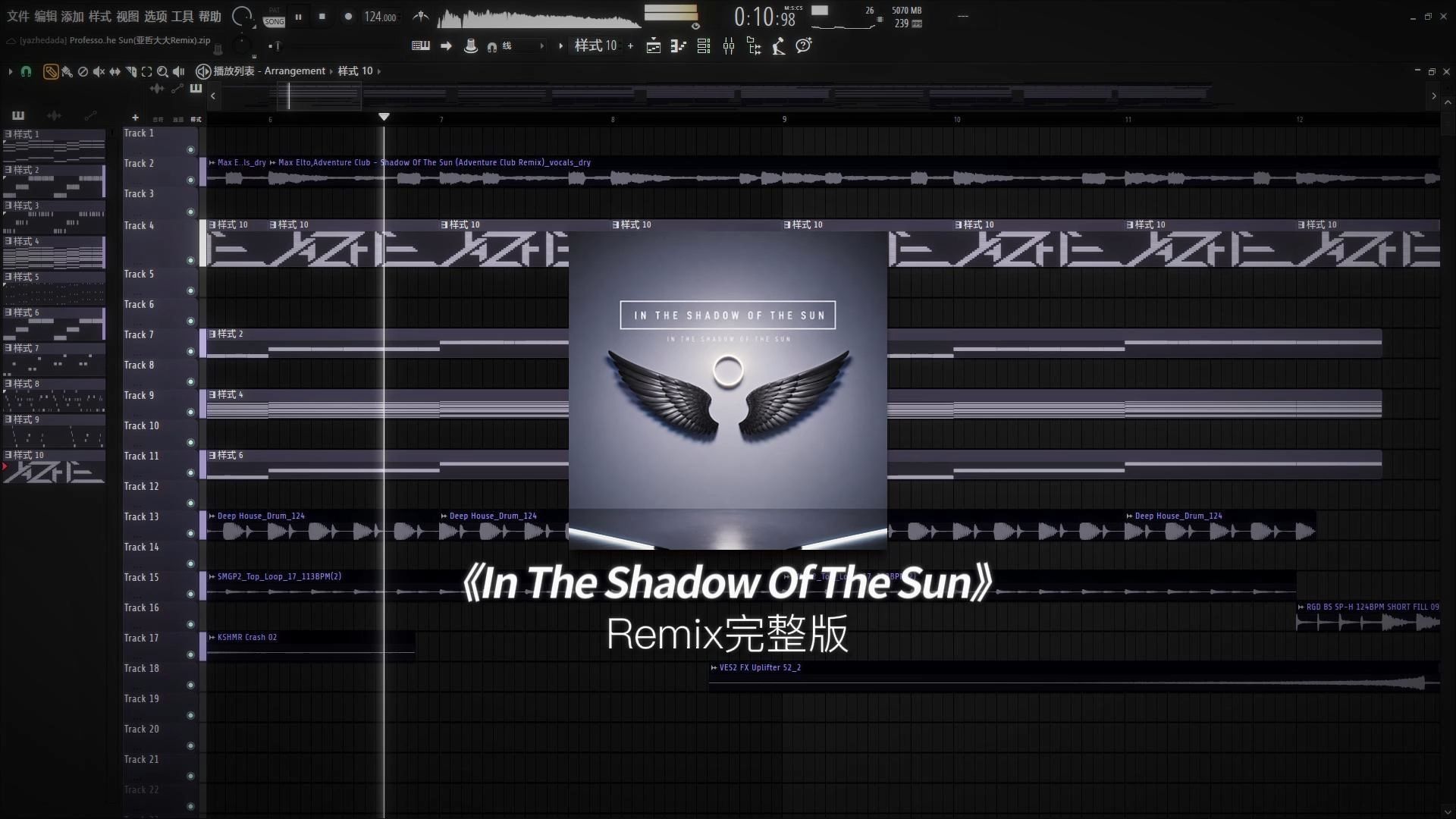Mute Track 9 with its LED
The height and width of the screenshot is (819, 1456).
point(191,412)
